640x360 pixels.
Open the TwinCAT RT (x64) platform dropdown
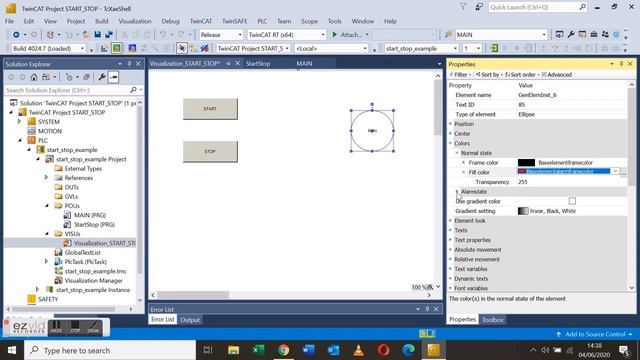click(323, 35)
